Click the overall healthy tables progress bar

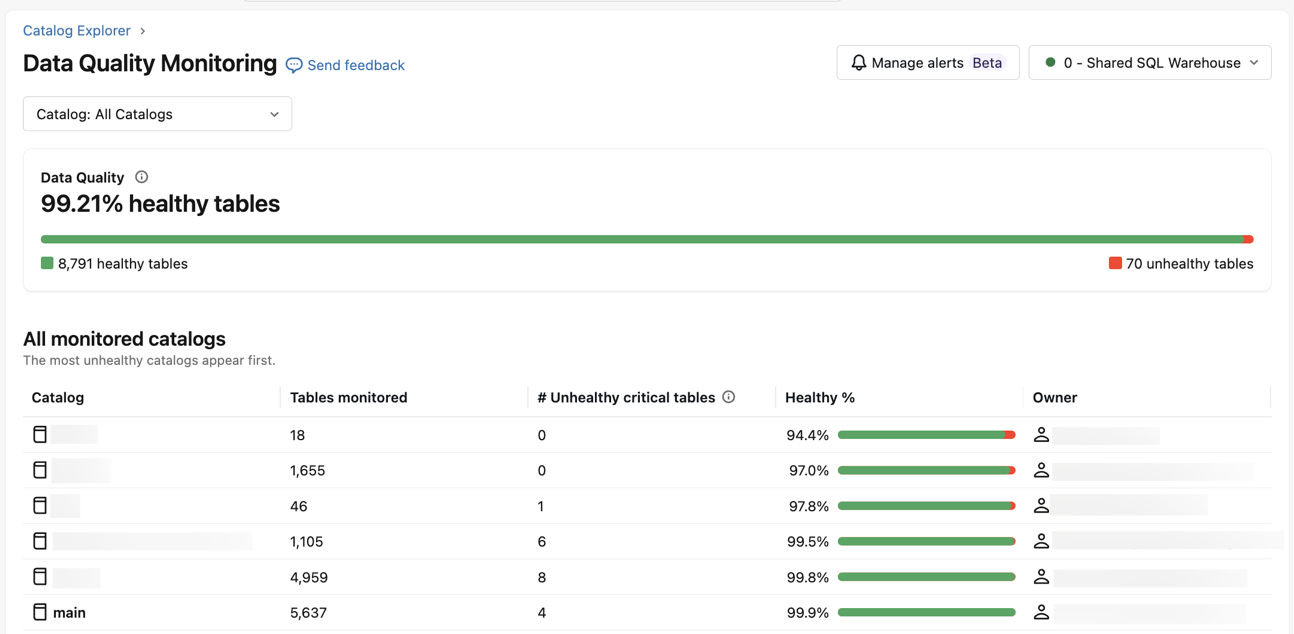click(647, 239)
